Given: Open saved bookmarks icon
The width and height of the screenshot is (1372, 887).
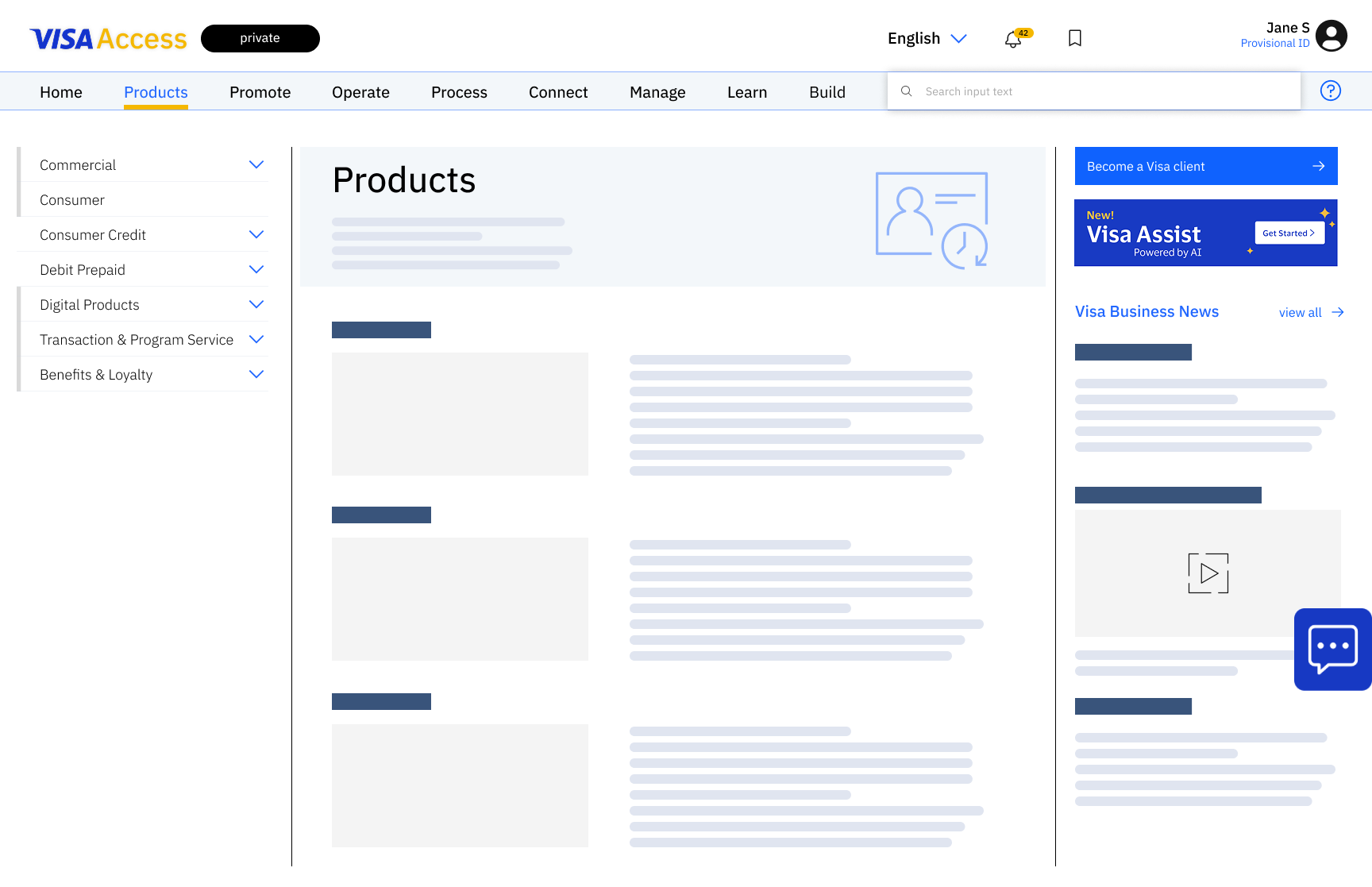Looking at the screenshot, I should [1075, 38].
